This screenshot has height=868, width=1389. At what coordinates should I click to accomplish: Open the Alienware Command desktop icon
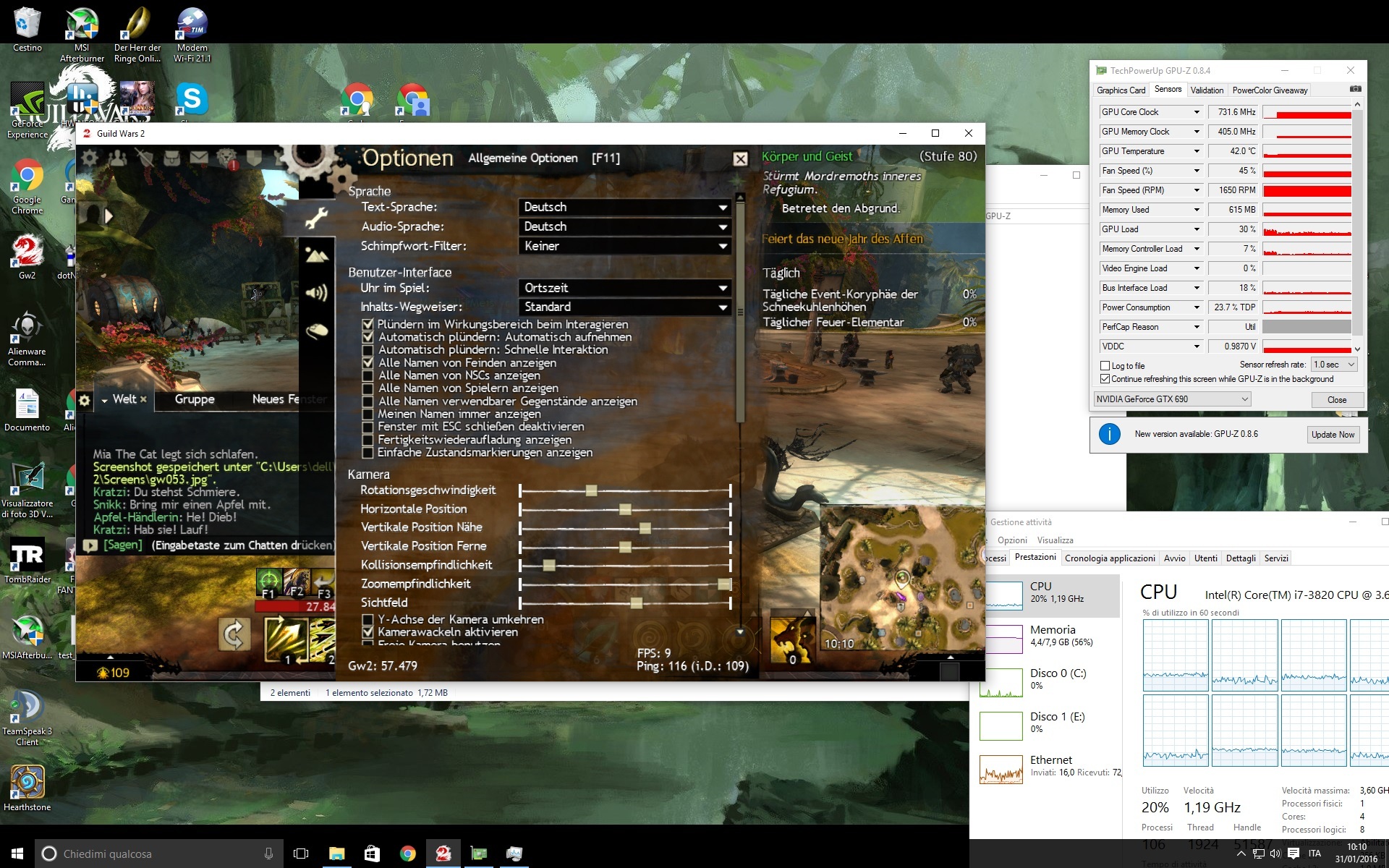(27, 339)
